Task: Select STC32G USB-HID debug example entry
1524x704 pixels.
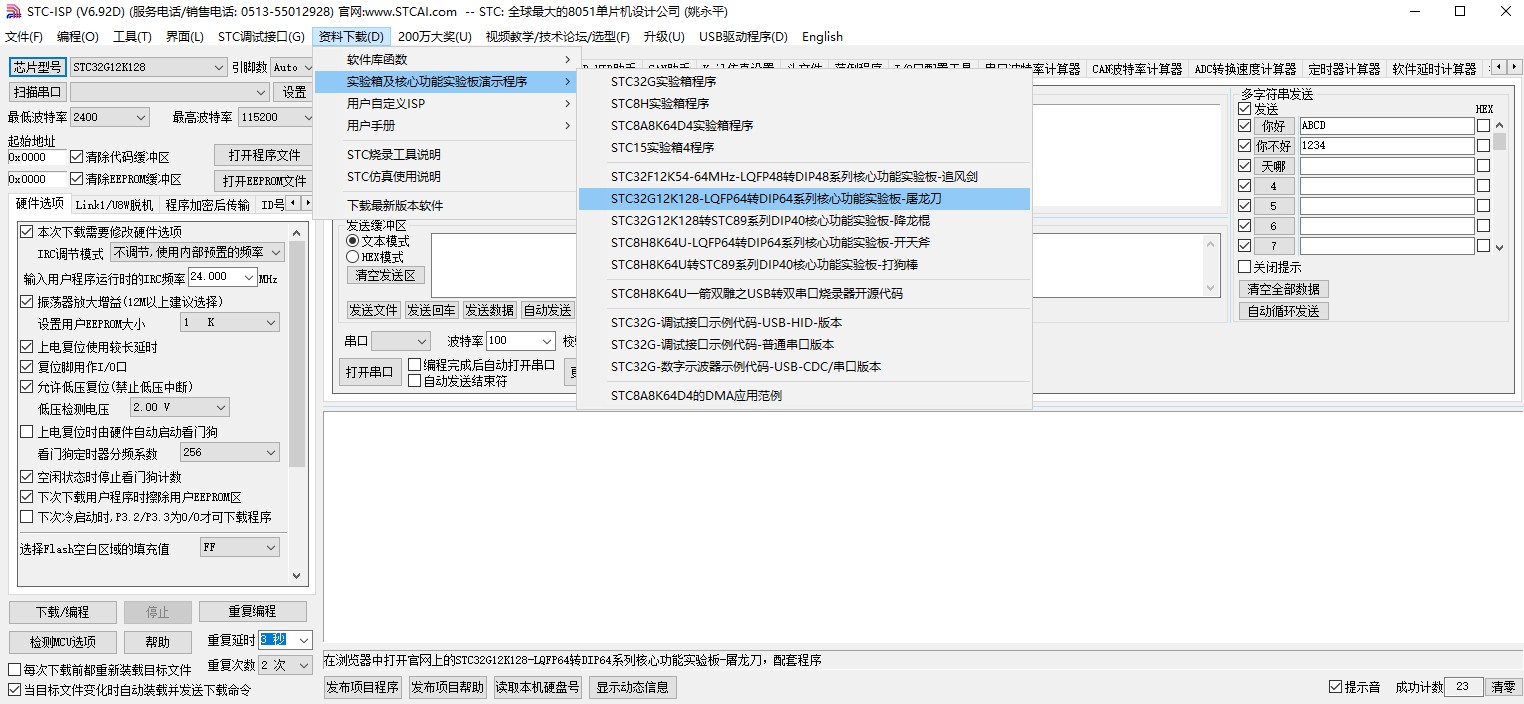Action: pyautogui.click(x=804, y=323)
